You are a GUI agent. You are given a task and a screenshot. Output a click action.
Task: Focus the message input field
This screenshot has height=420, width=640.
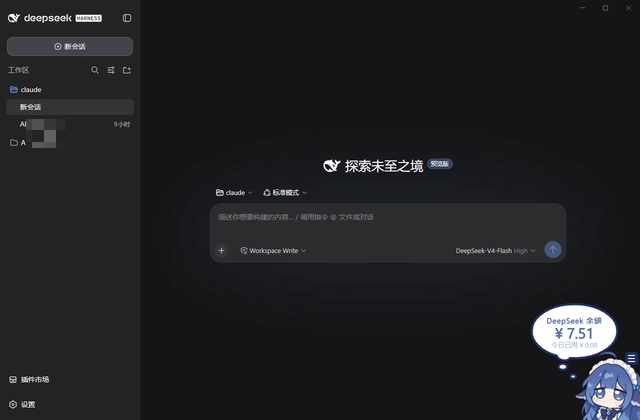point(388,217)
